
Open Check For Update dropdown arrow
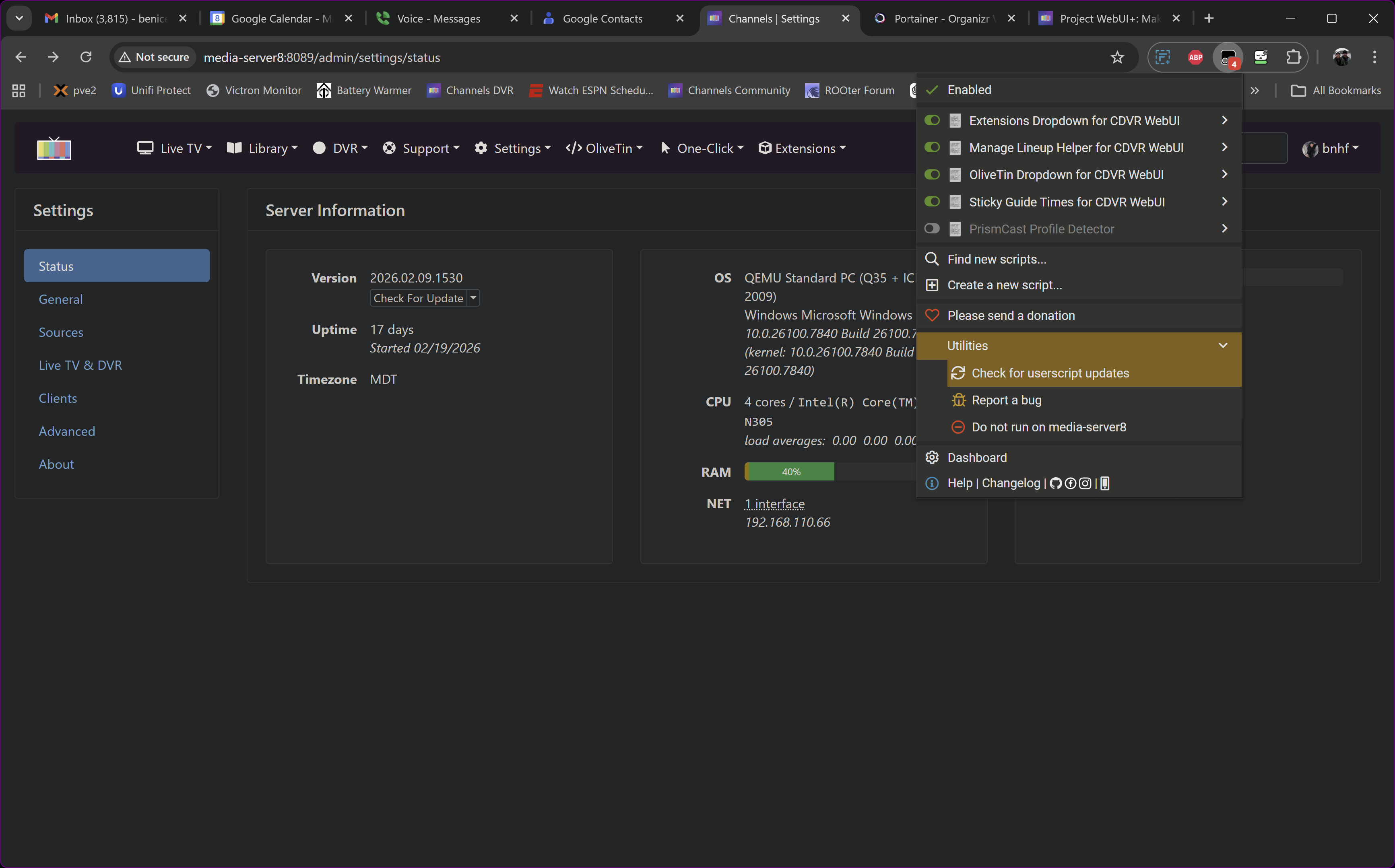[x=473, y=298]
